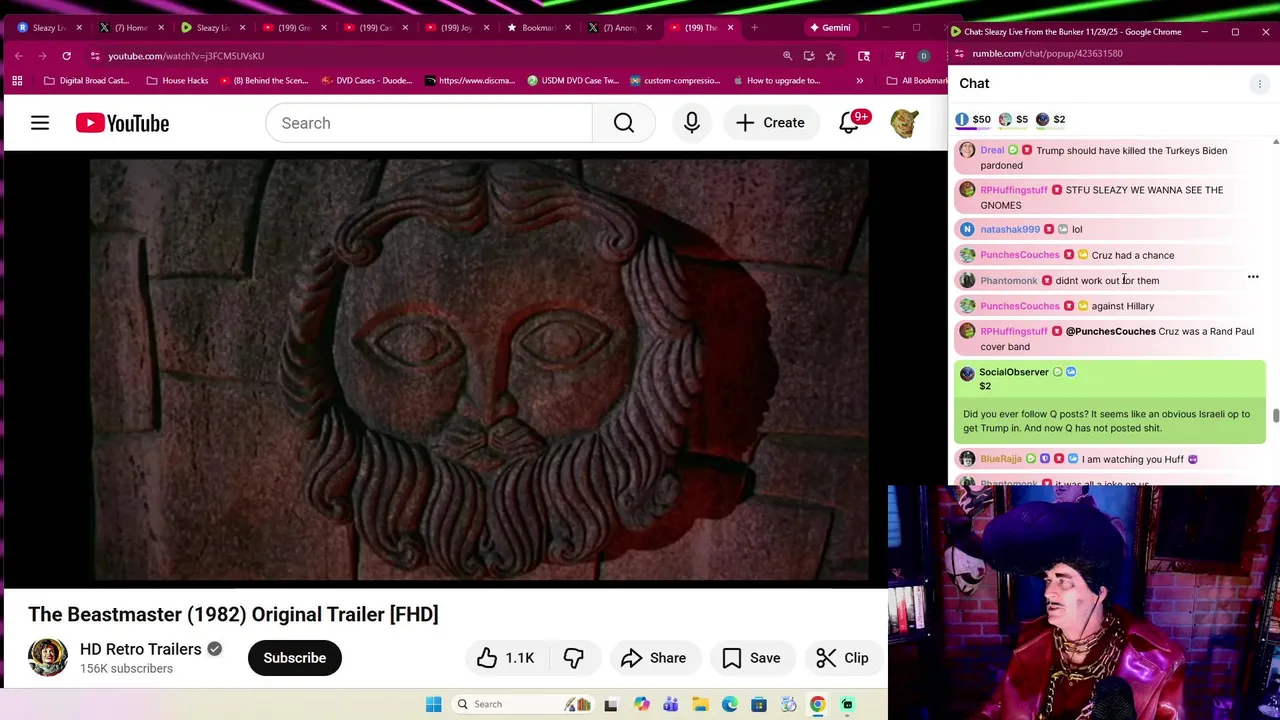Click the $2 rant tier pill

(1051, 119)
